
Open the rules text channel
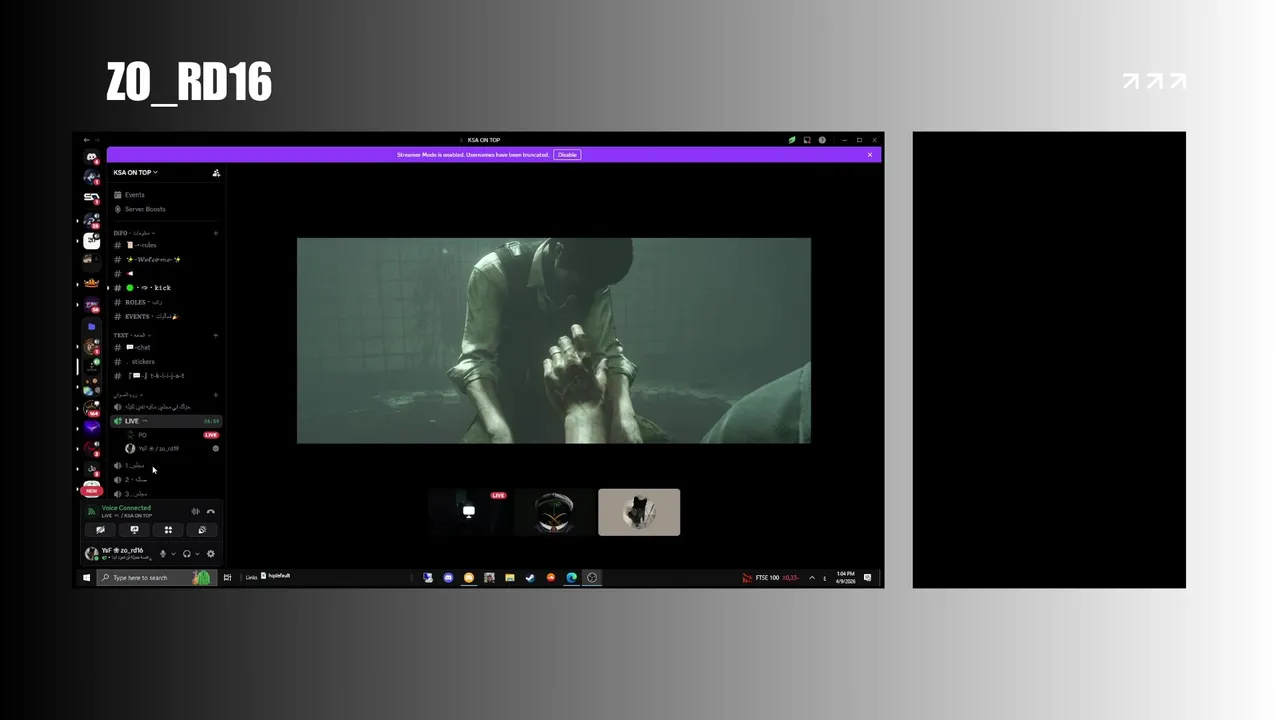tap(166, 245)
